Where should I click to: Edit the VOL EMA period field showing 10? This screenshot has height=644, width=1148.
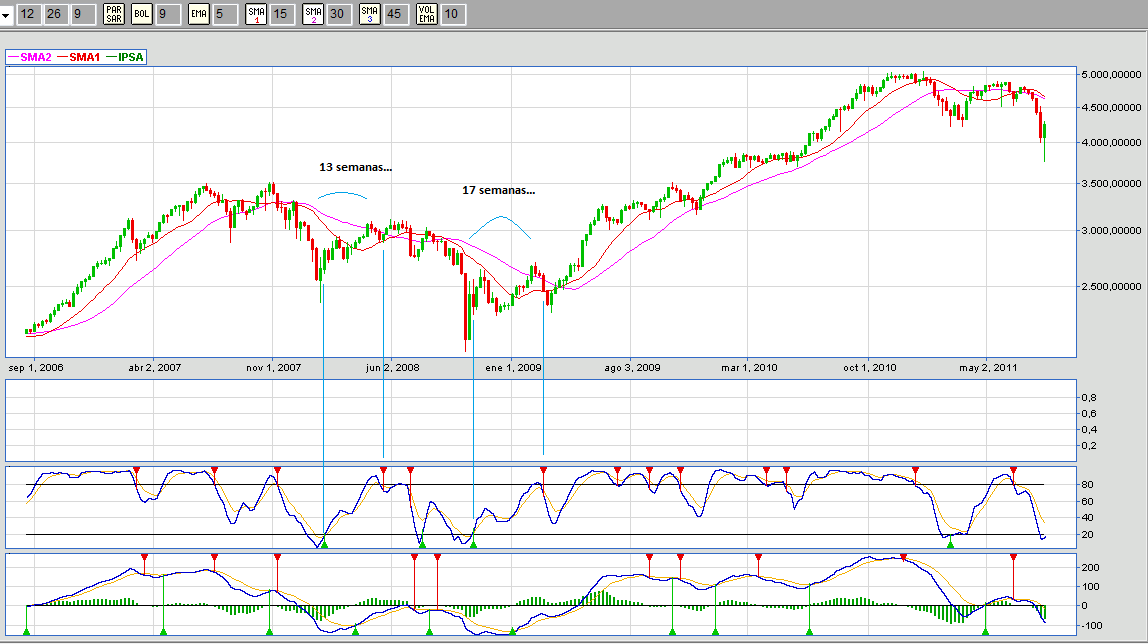click(x=454, y=14)
